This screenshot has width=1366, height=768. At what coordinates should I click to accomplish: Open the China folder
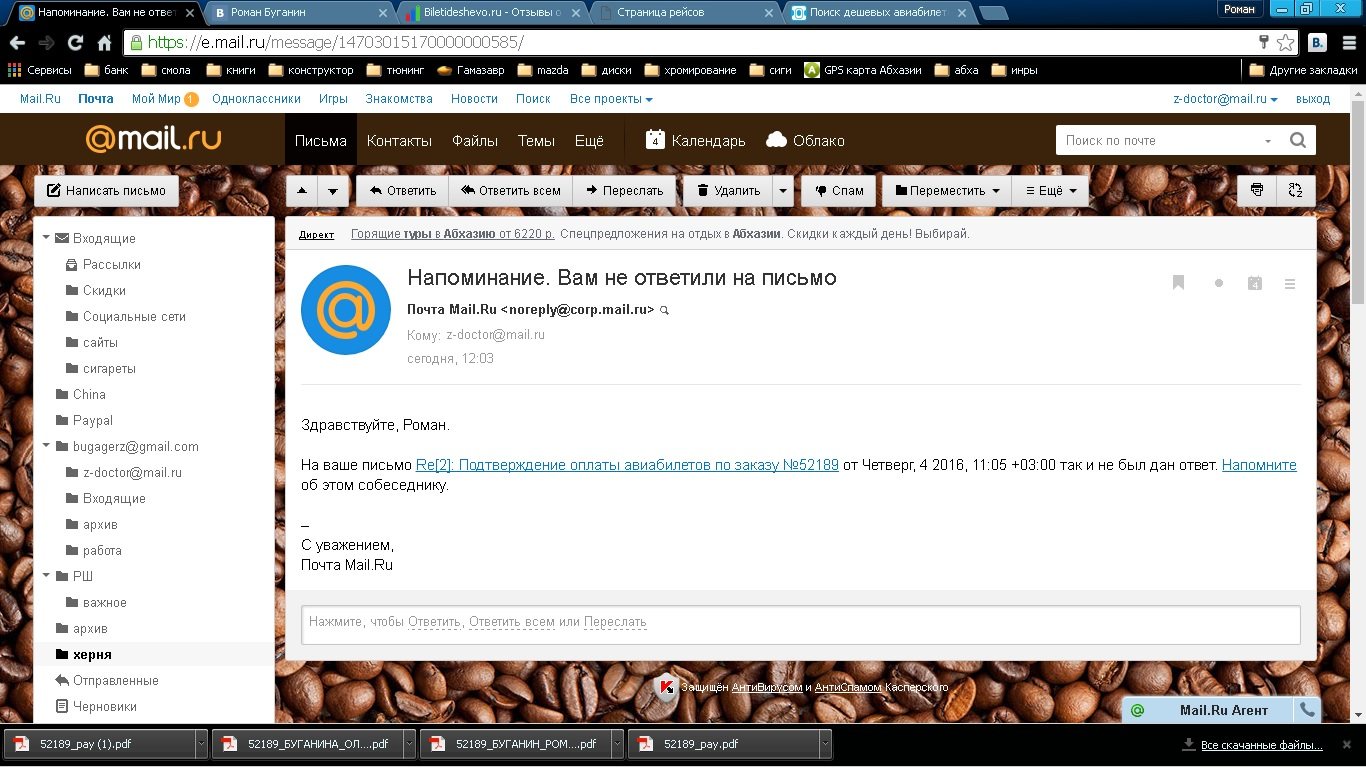tap(89, 394)
